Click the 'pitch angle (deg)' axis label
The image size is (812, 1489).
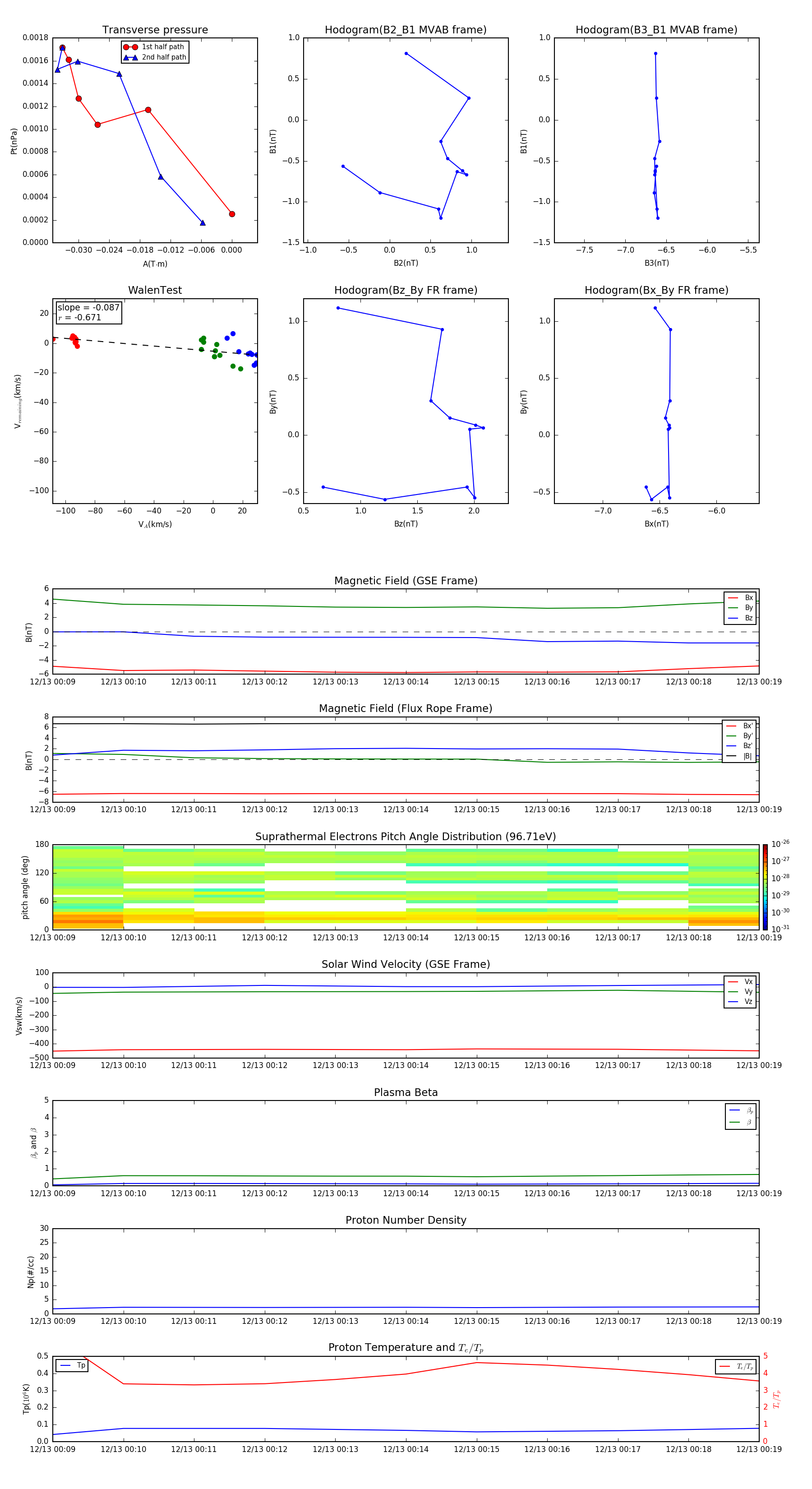tap(25, 887)
